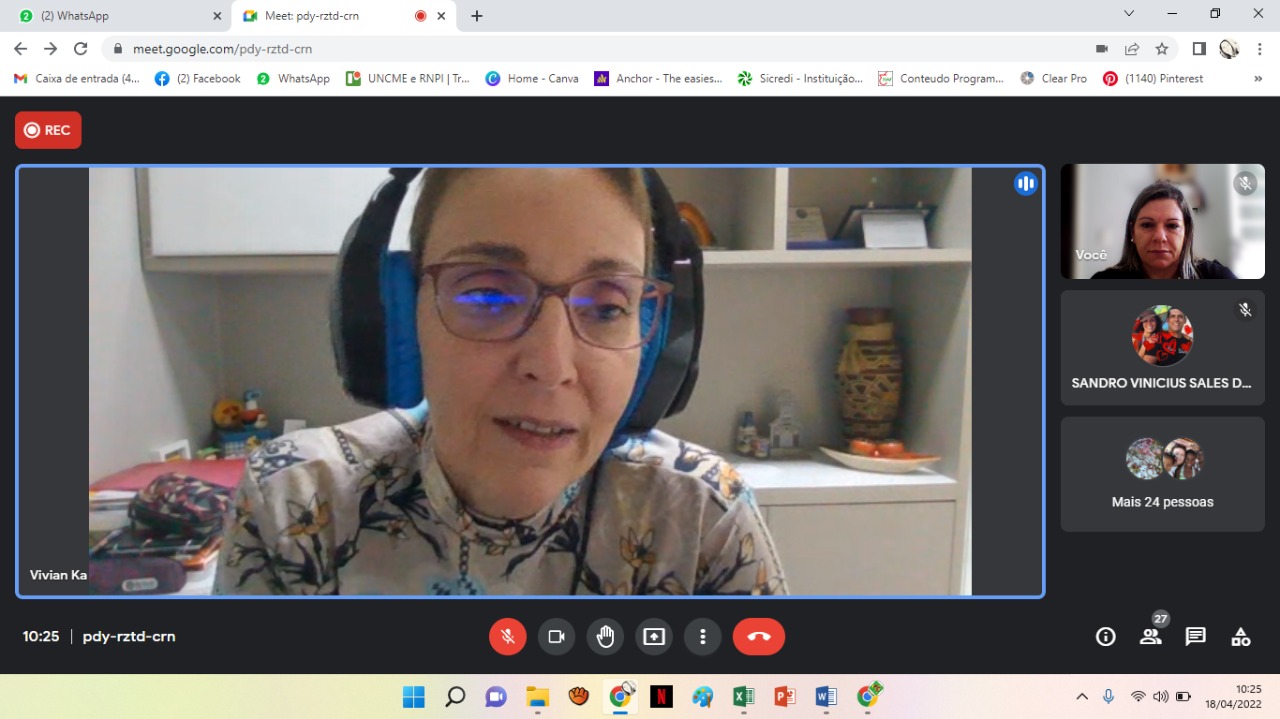Open a new browser tab
The image size is (1280, 719).
[x=477, y=16]
